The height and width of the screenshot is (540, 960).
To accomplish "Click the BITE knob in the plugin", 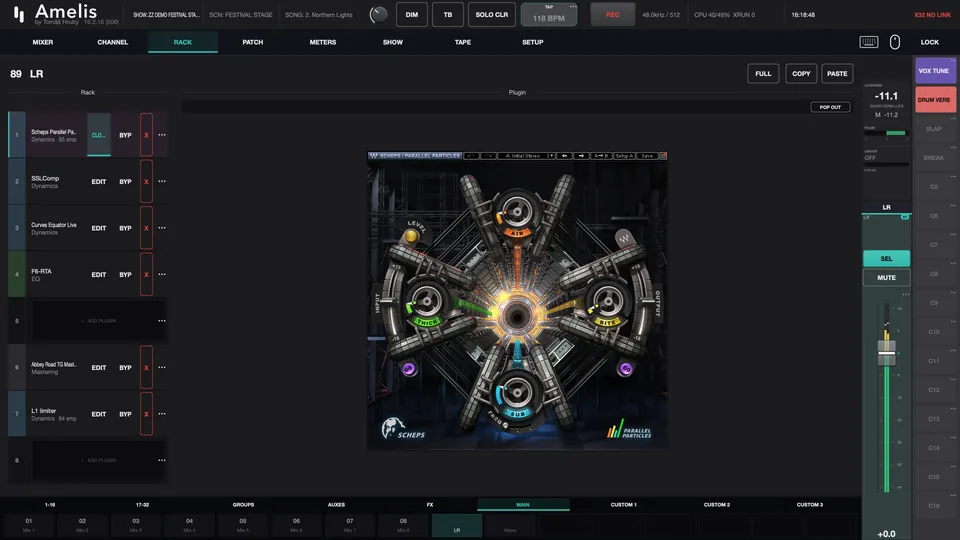I will [x=607, y=301].
